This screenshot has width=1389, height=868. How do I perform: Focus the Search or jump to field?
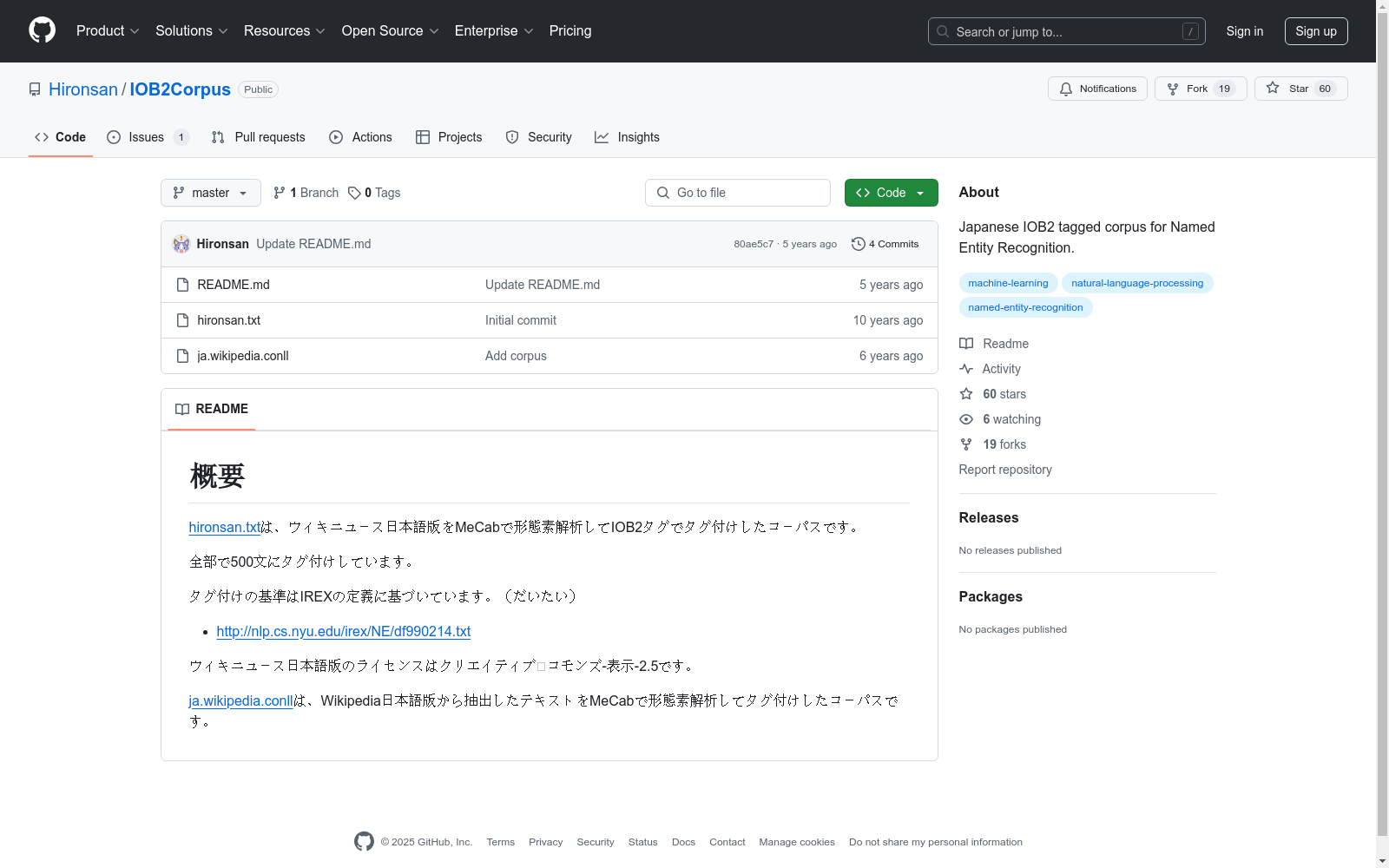1066,31
